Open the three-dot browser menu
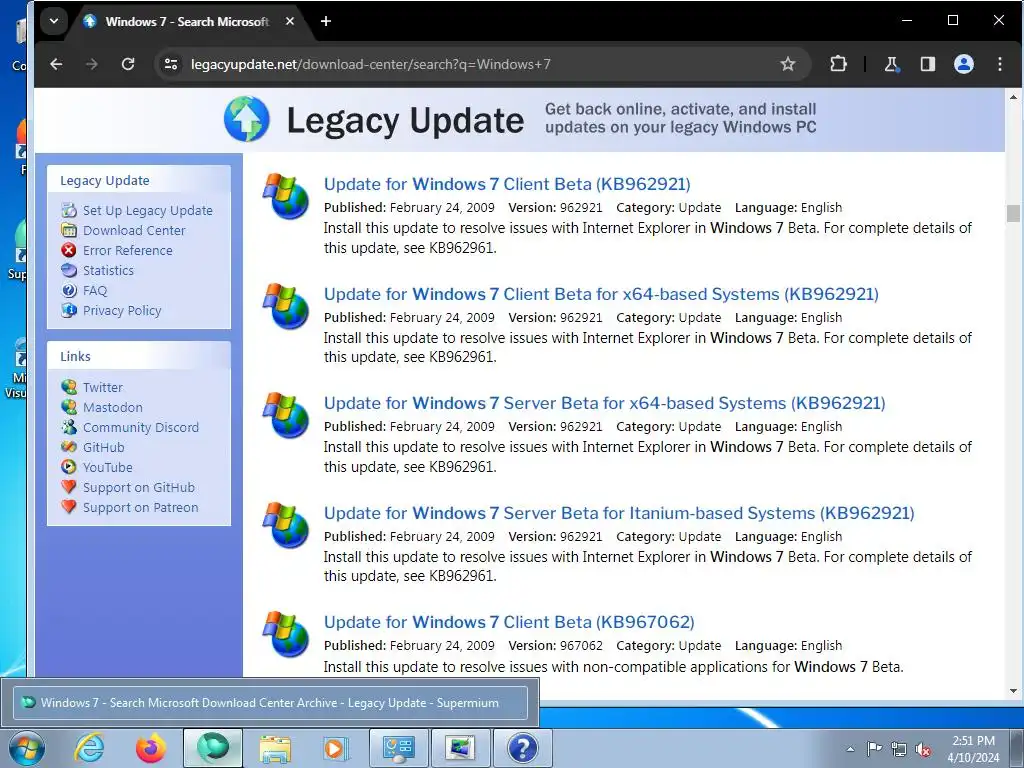 click(x=1000, y=64)
